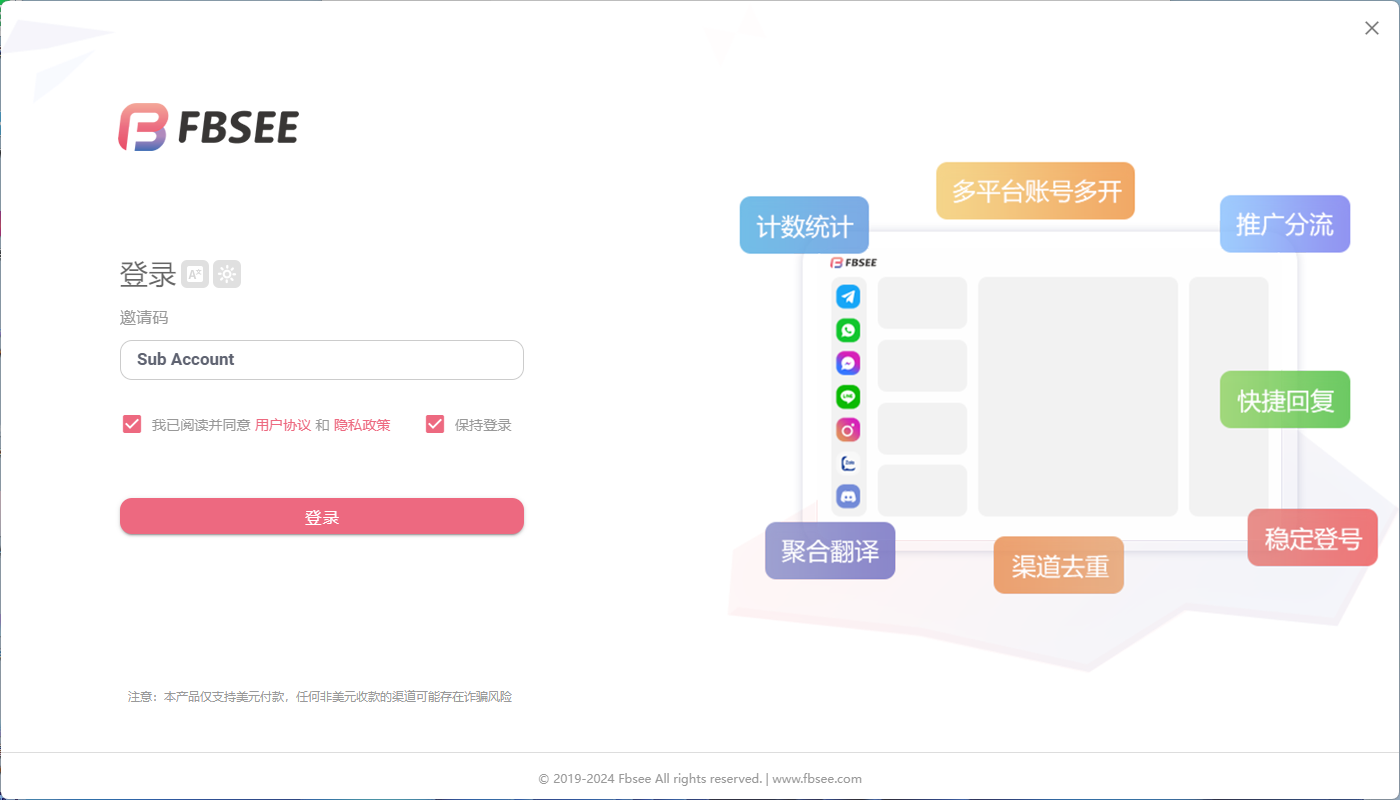Click the WhatsApp icon in the preview

848,330
